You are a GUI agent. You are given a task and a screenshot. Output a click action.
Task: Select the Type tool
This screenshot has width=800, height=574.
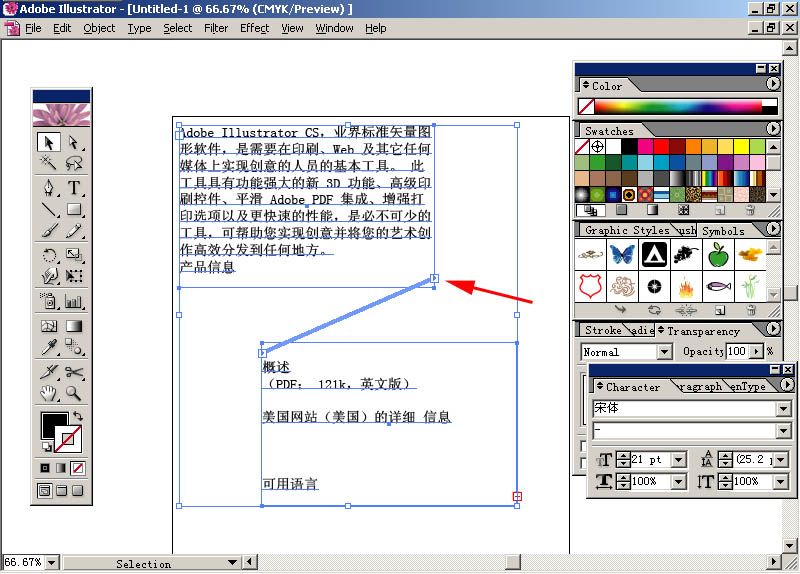(74, 188)
